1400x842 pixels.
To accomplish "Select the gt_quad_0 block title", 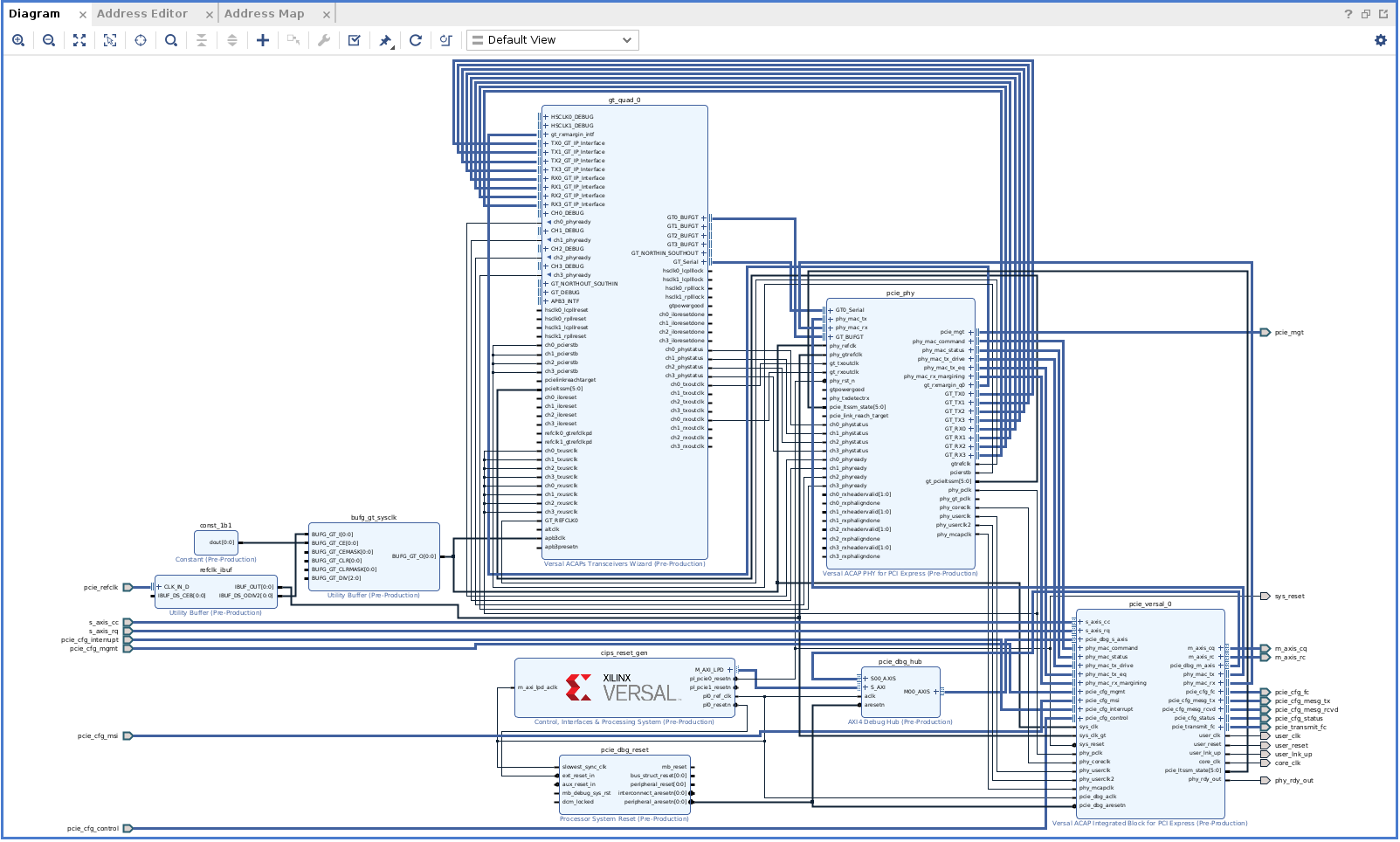I will point(624,100).
